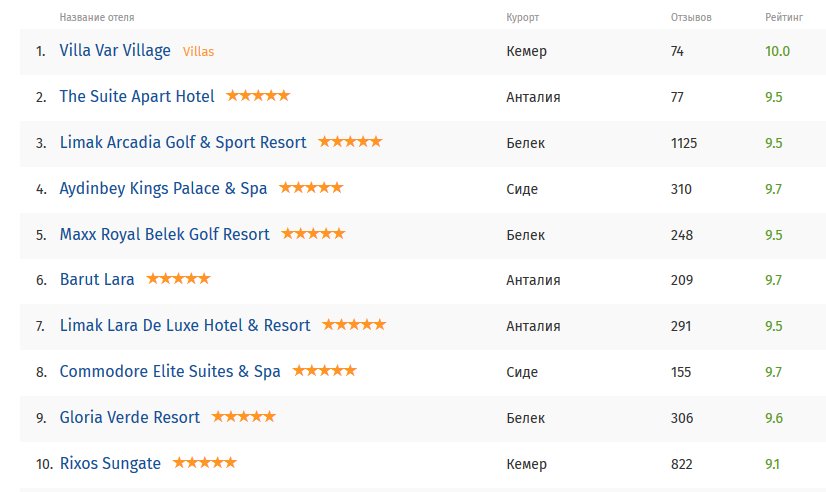
Task: Click the "Рейтинг" column header
Action: pos(781,18)
